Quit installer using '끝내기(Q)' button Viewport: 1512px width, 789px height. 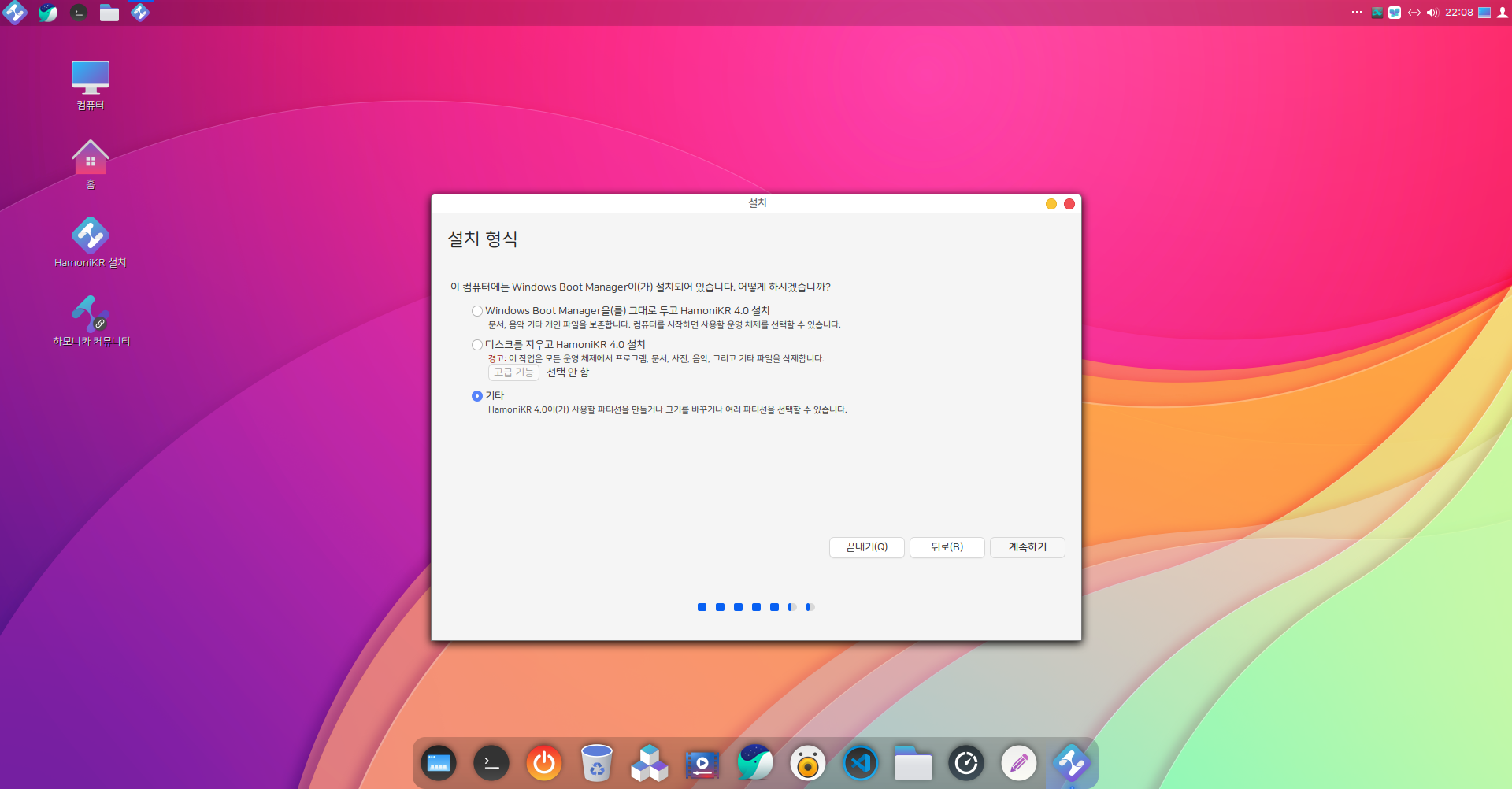click(866, 547)
